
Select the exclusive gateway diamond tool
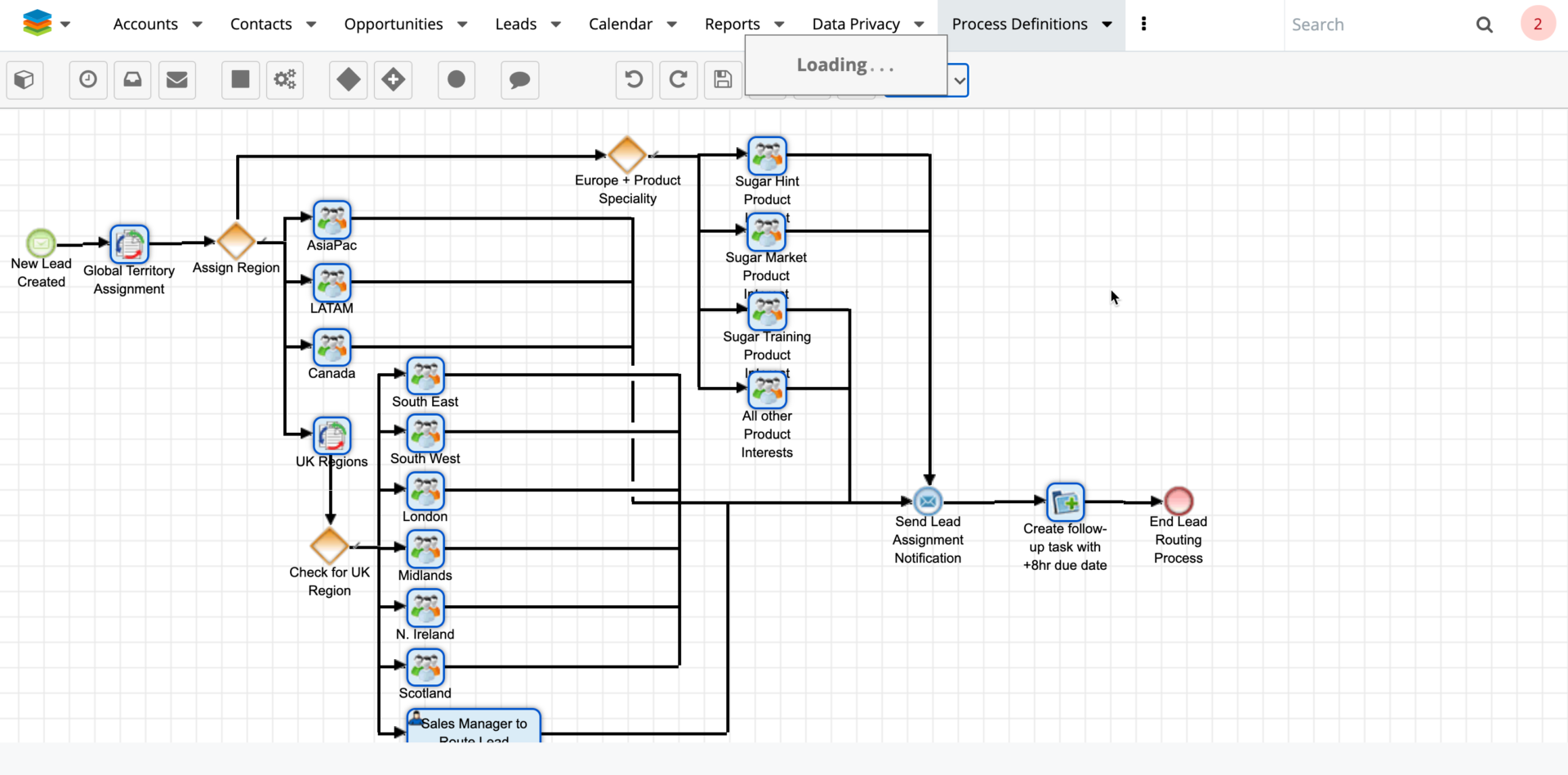click(349, 79)
